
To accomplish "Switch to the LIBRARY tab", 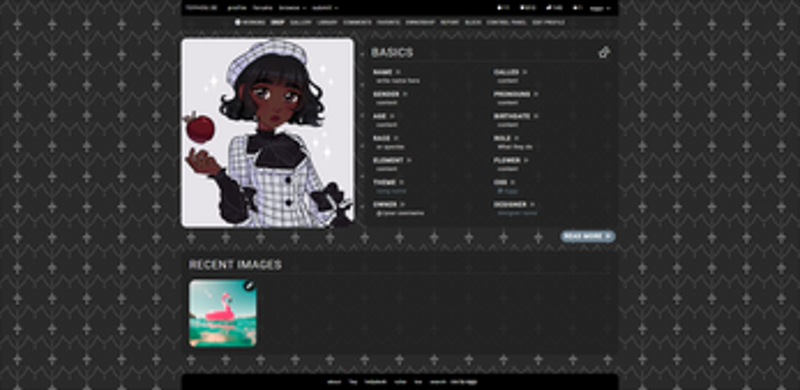I will click(x=327, y=22).
